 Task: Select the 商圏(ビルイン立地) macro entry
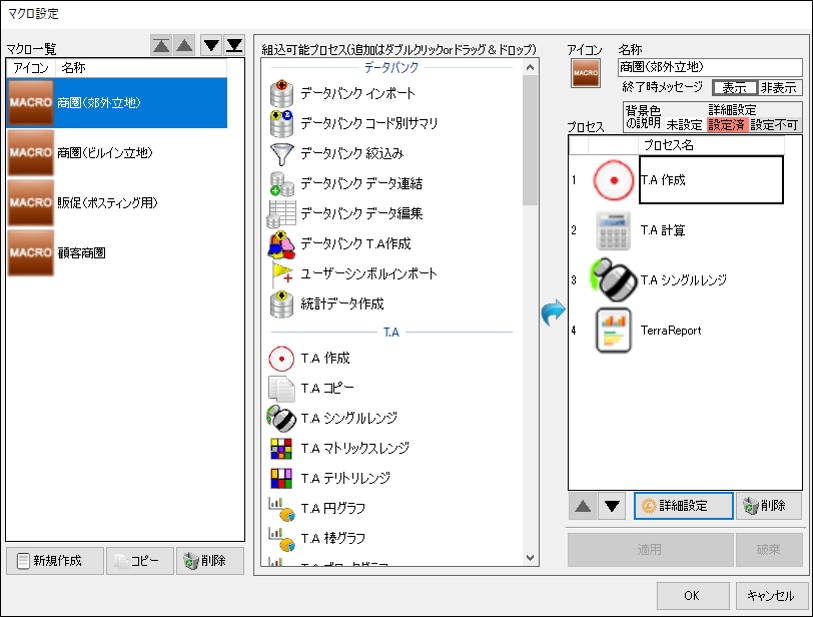coord(117,152)
